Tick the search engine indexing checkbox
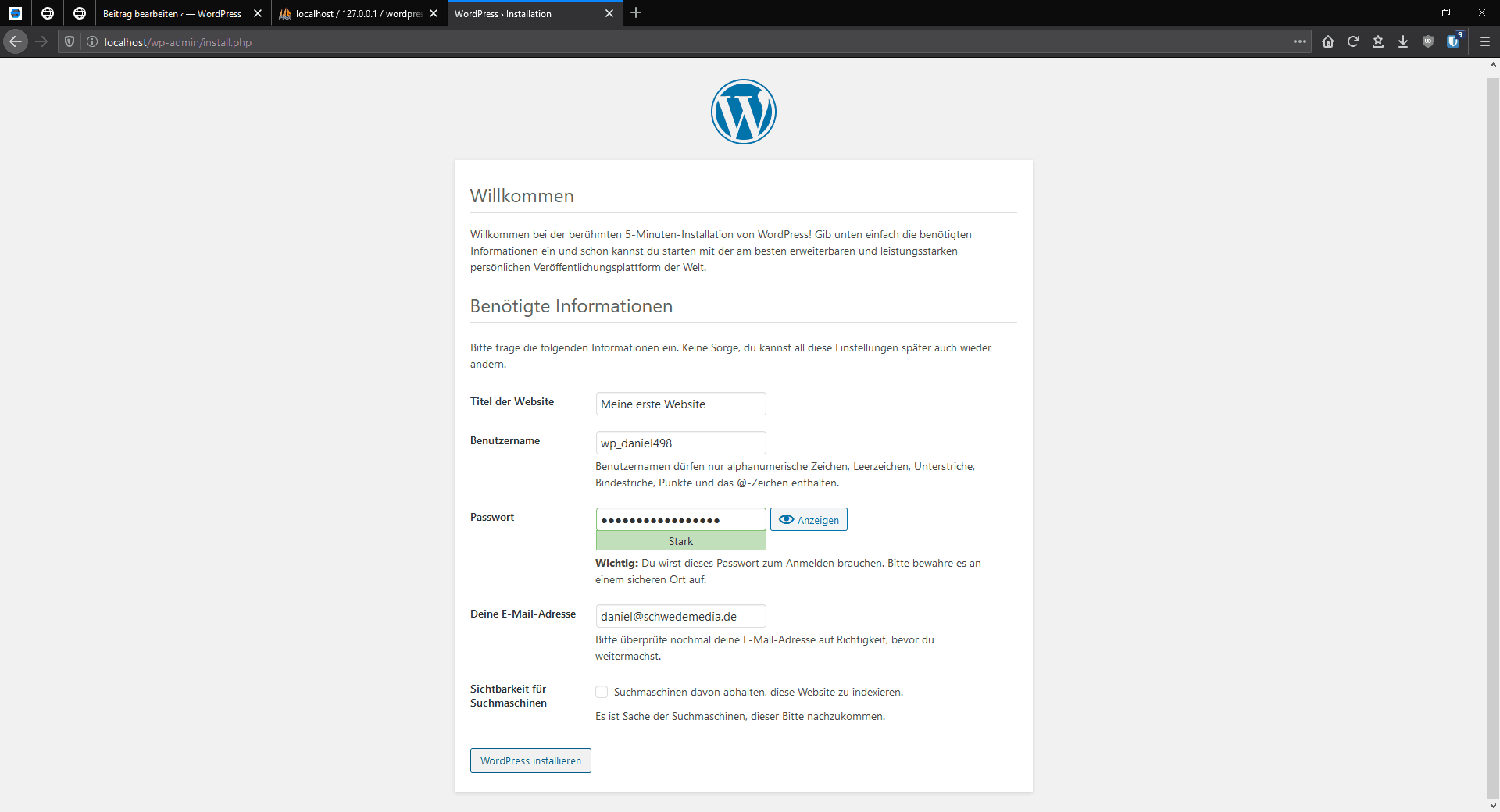 pyautogui.click(x=602, y=692)
